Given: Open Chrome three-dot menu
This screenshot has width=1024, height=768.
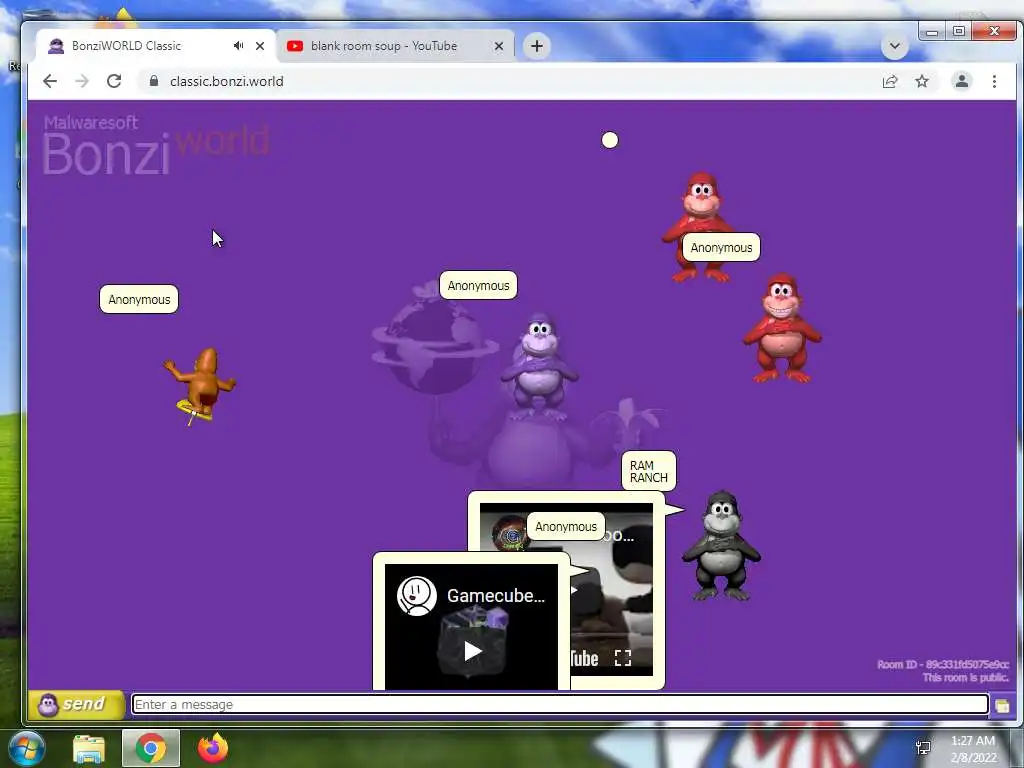Looking at the screenshot, I should [994, 82].
